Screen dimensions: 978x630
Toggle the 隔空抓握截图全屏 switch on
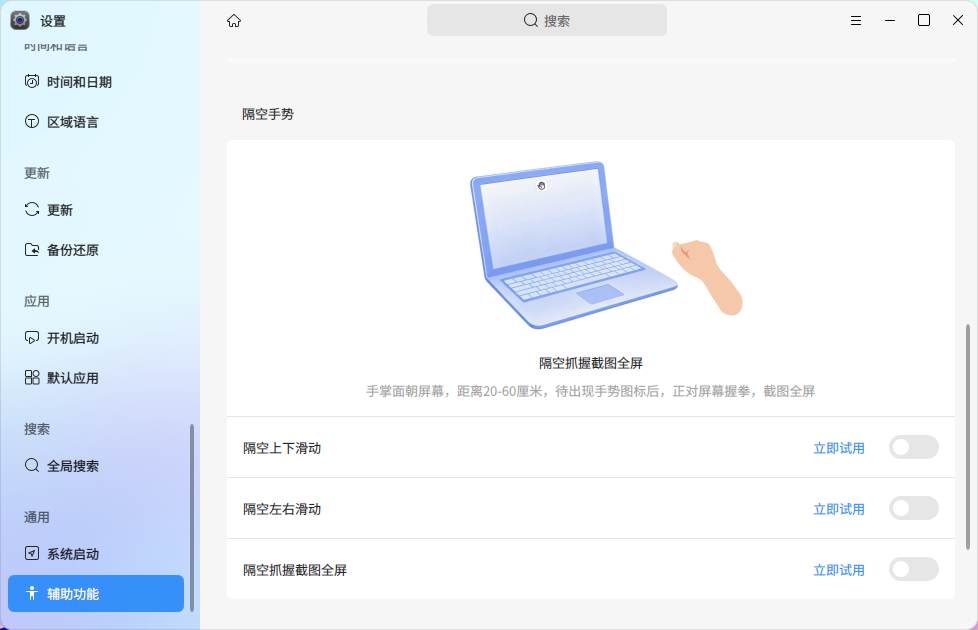click(x=914, y=569)
